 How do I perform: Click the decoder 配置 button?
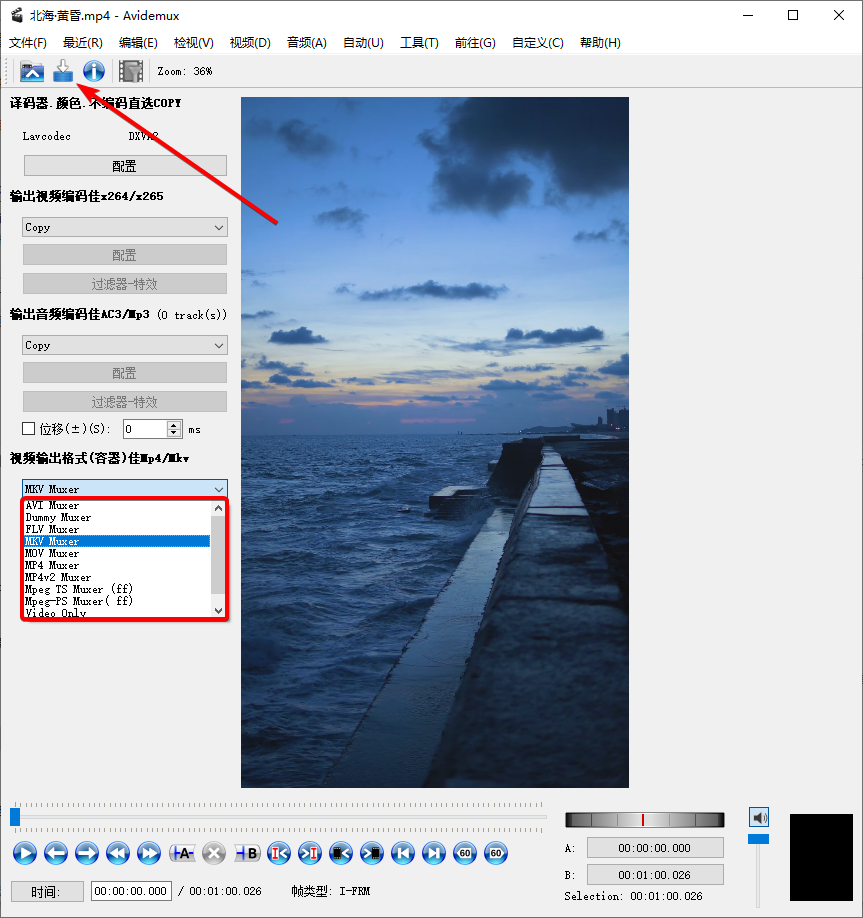pyautogui.click(x=125, y=166)
